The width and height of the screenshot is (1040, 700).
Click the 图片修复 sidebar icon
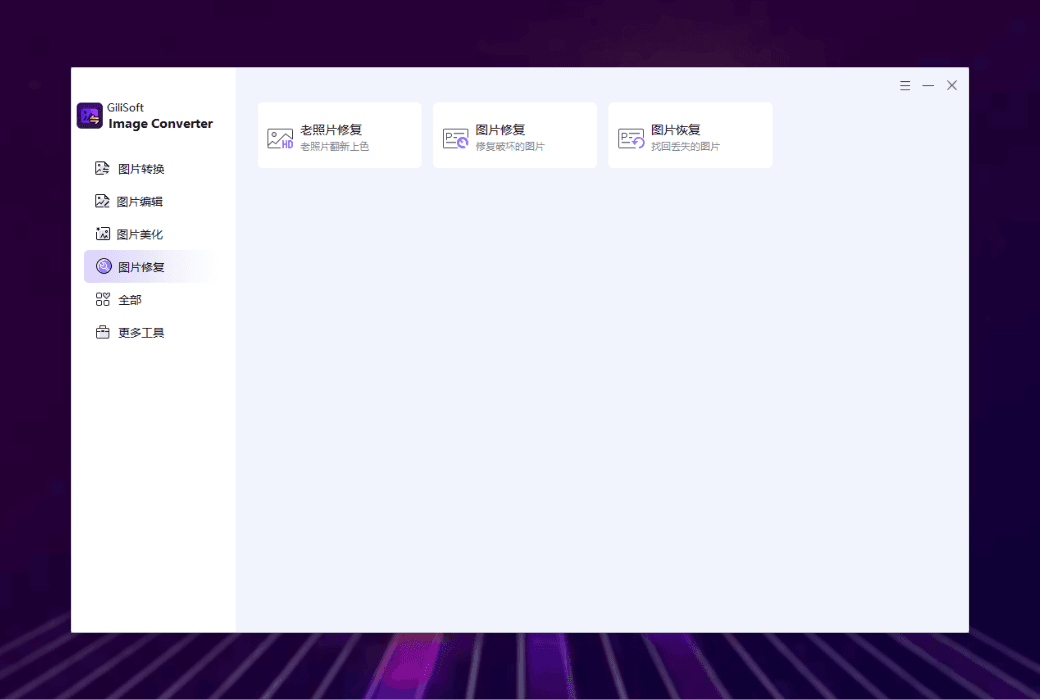click(x=103, y=267)
